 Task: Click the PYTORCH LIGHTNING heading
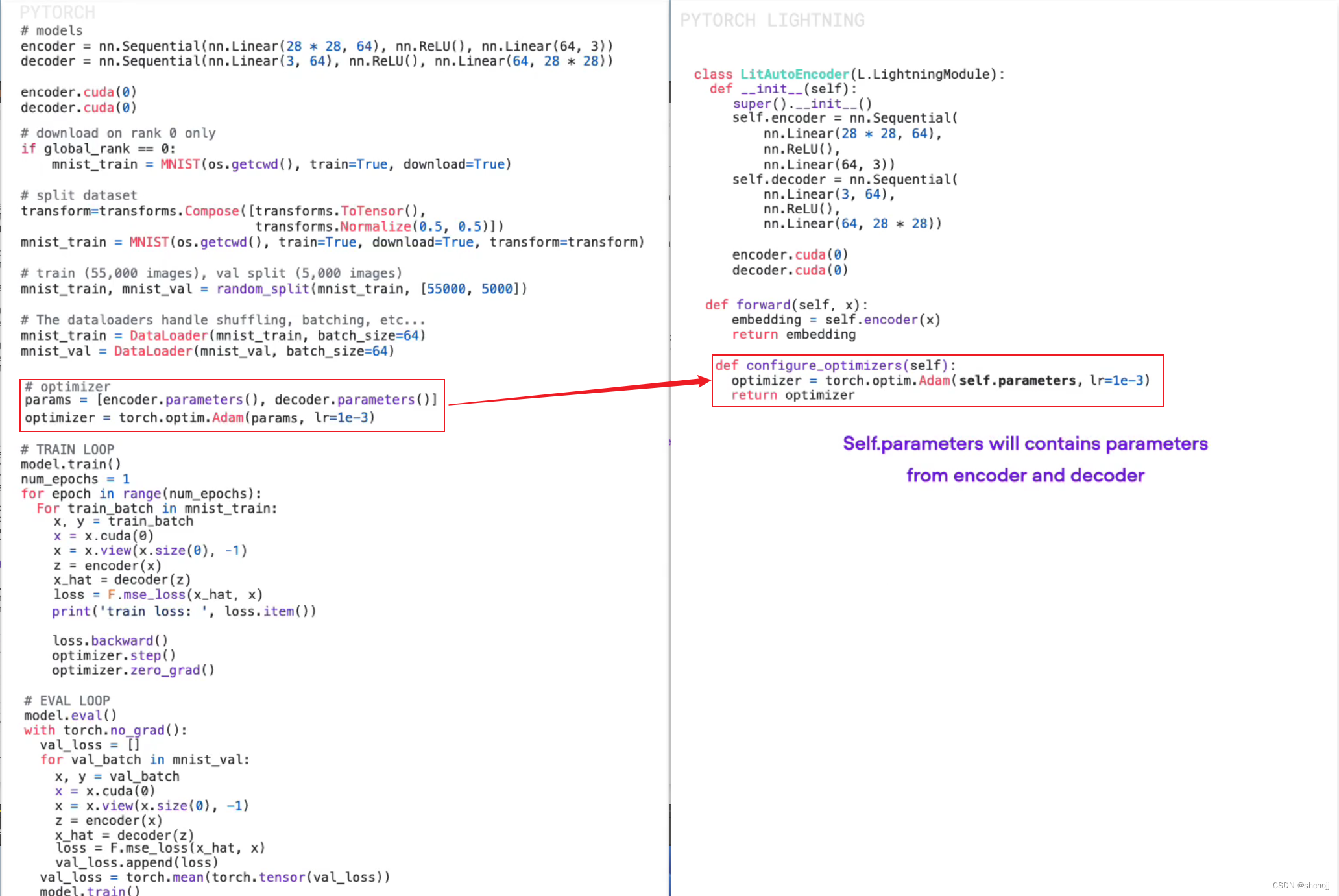(x=772, y=21)
